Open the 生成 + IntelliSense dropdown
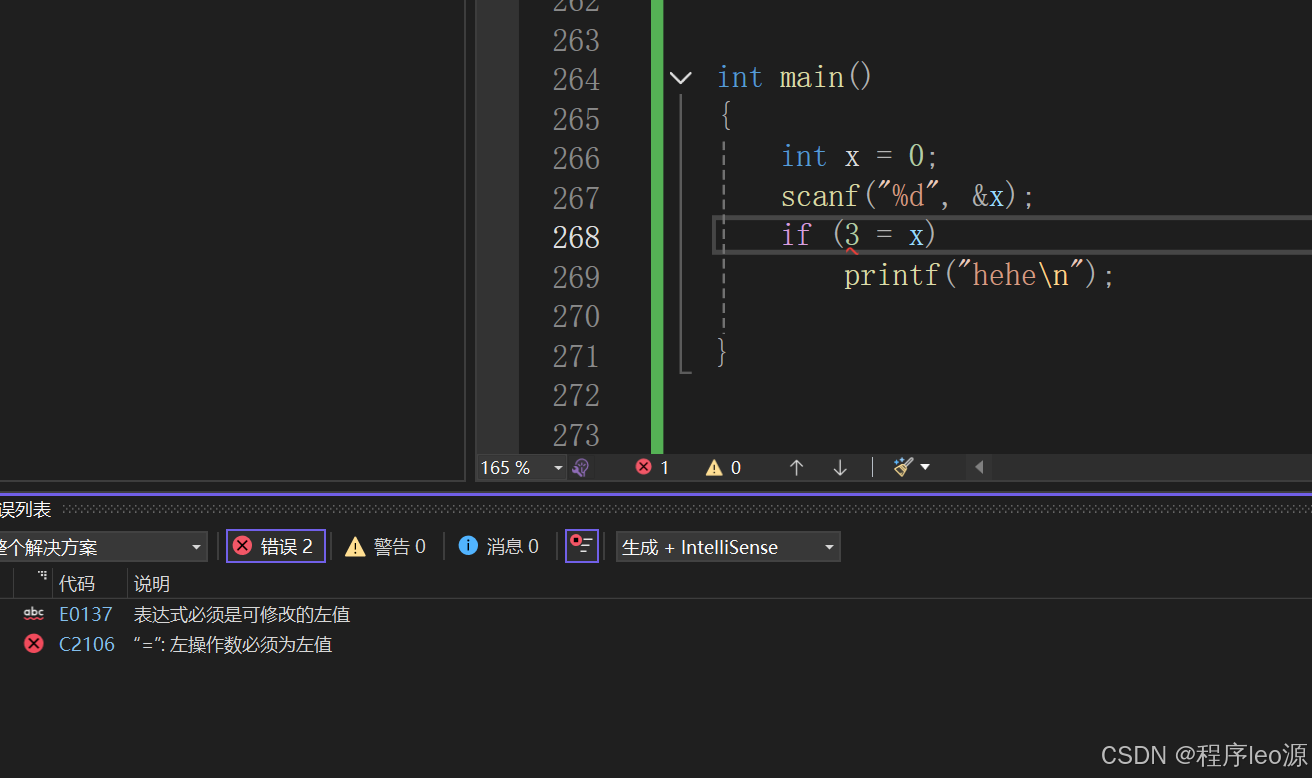The image size is (1312, 778). click(728, 547)
